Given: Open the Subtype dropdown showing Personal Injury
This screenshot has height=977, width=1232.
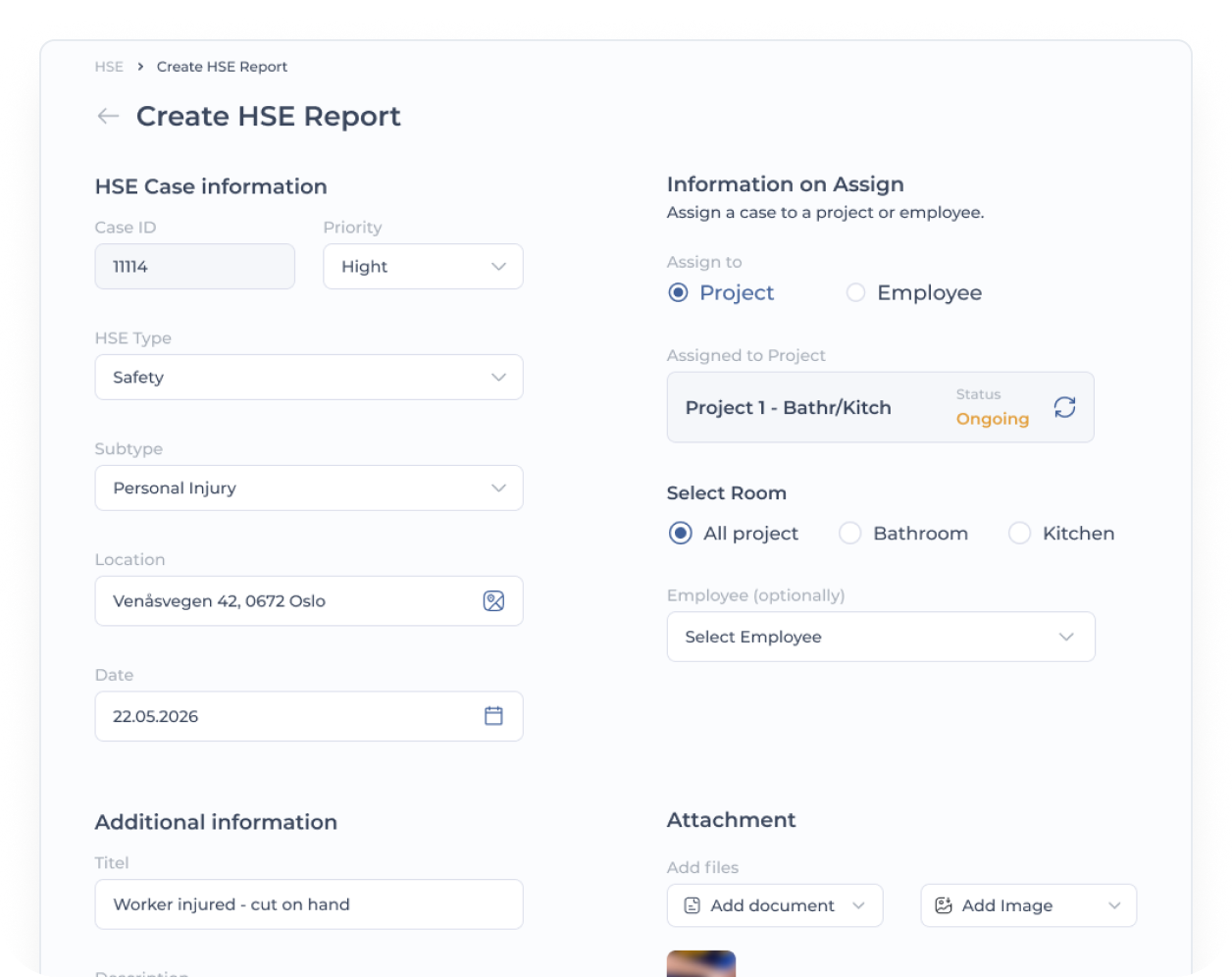Looking at the screenshot, I should click(309, 488).
